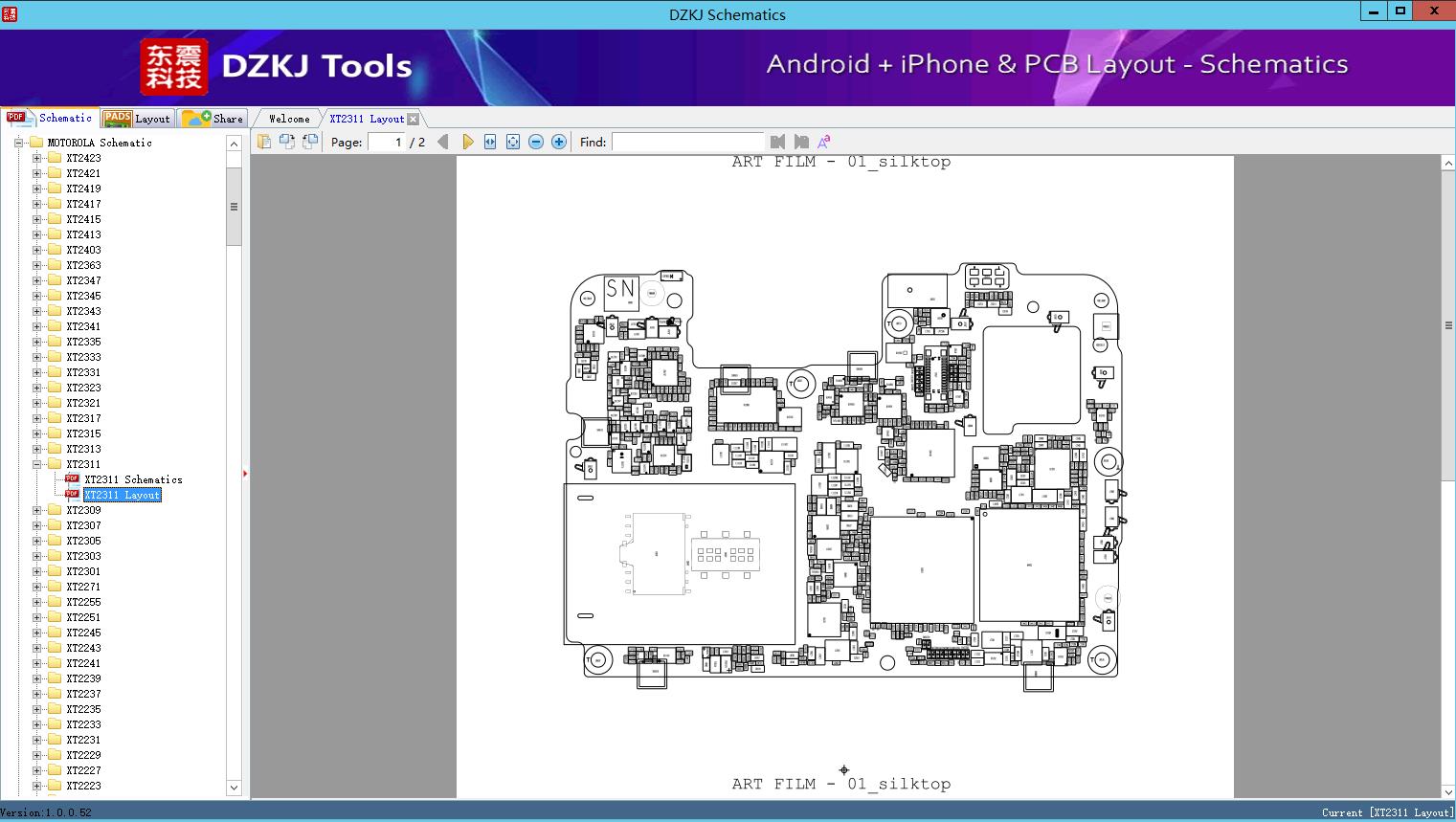This screenshot has height=822, width=1456.
Task: Click the folder icon next to XT2345
Action: [x=55, y=296]
